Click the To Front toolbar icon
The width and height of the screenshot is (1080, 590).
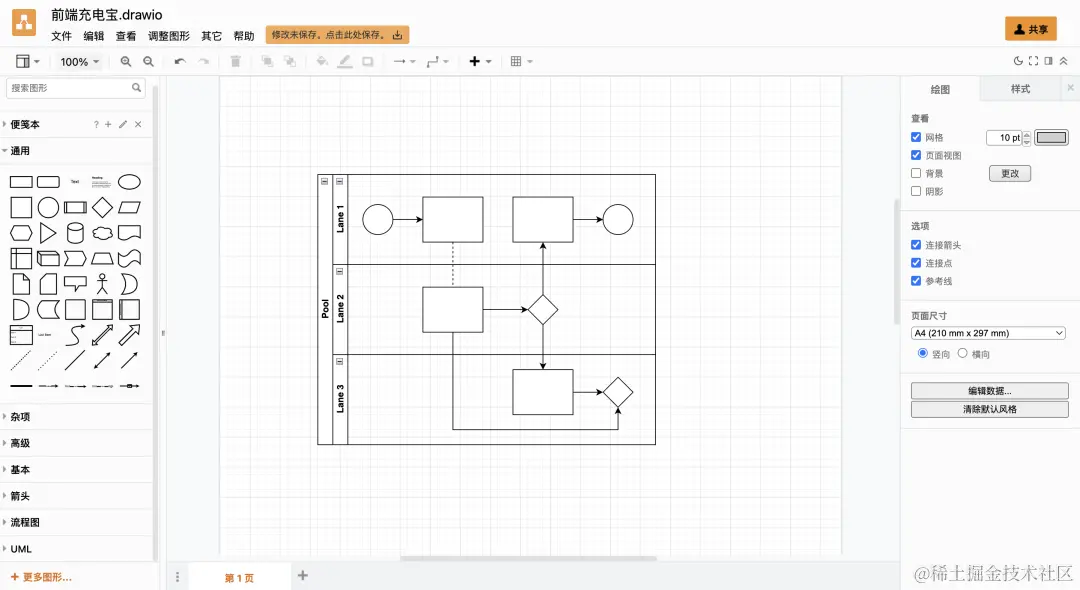[x=267, y=61]
